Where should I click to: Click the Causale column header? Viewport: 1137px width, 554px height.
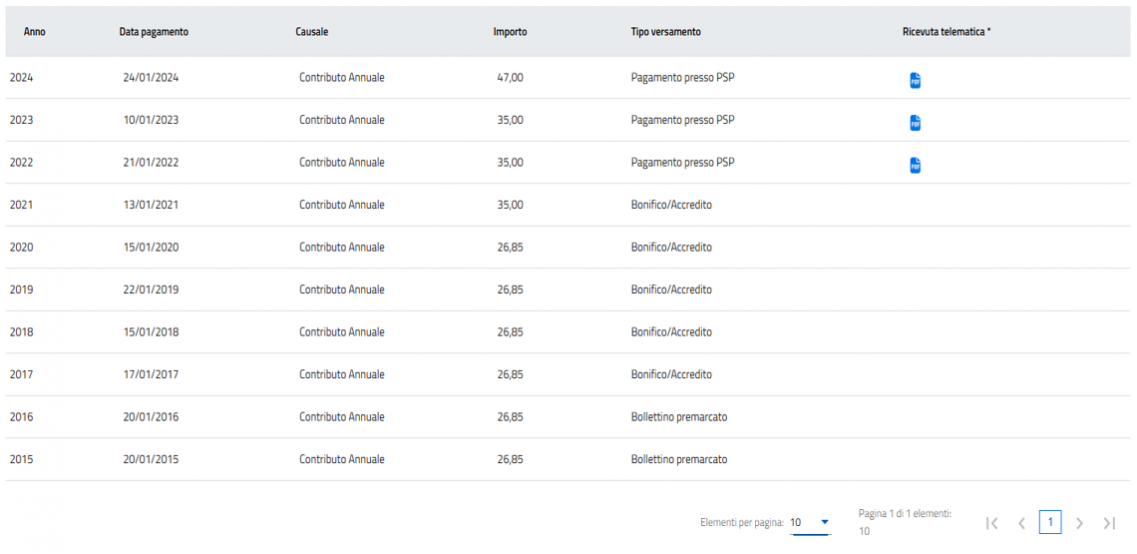point(312,32)
